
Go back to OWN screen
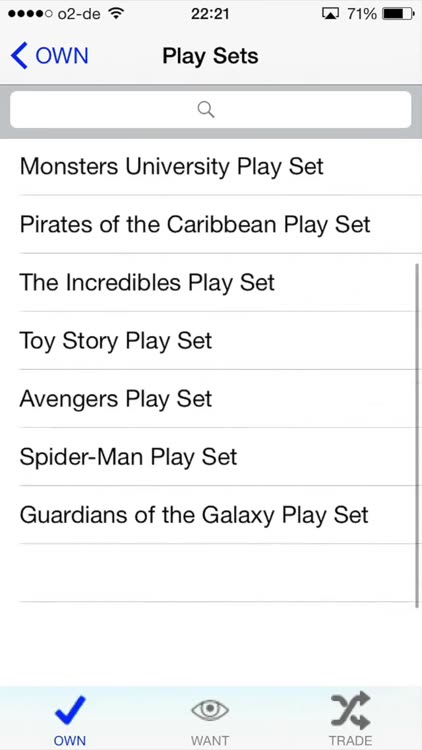(x=50, y=56)
